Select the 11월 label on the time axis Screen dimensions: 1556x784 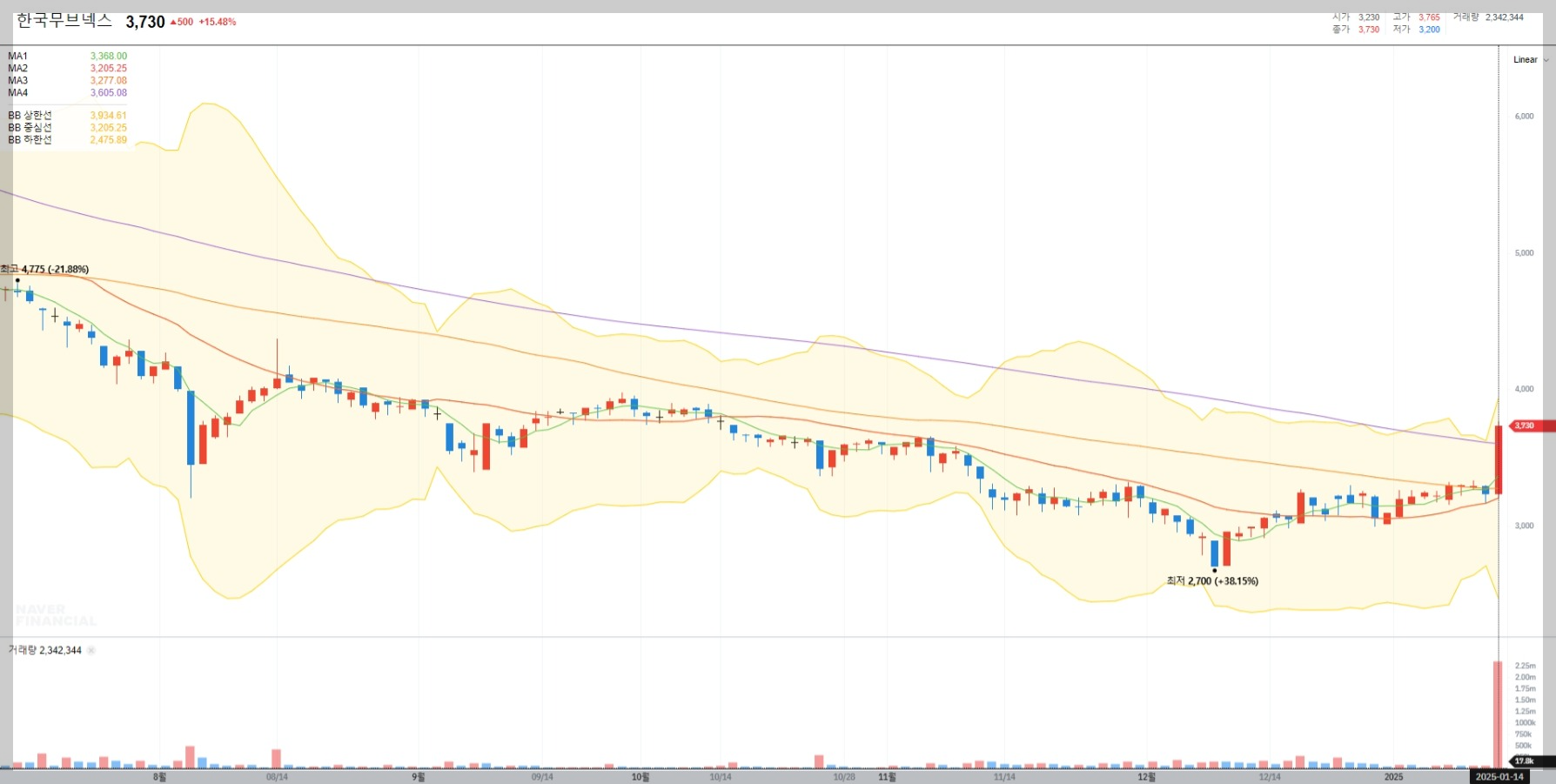tap(887, 776)
